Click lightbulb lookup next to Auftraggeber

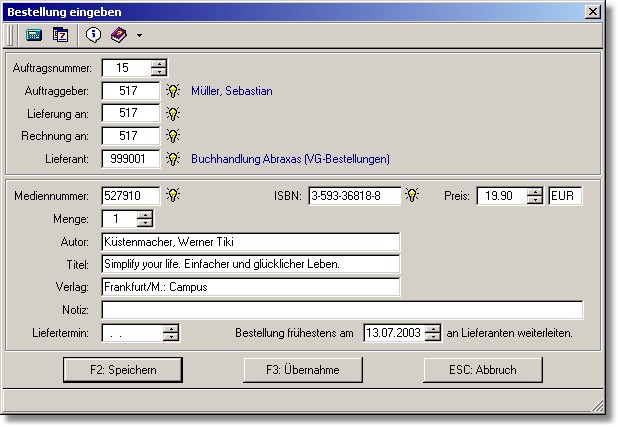pos(173,91)
